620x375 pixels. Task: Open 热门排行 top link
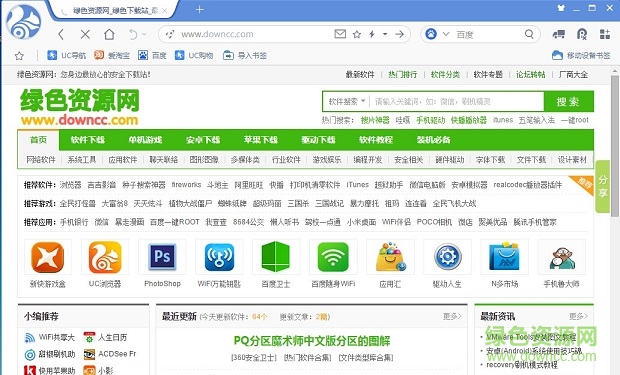coord(403,74)
